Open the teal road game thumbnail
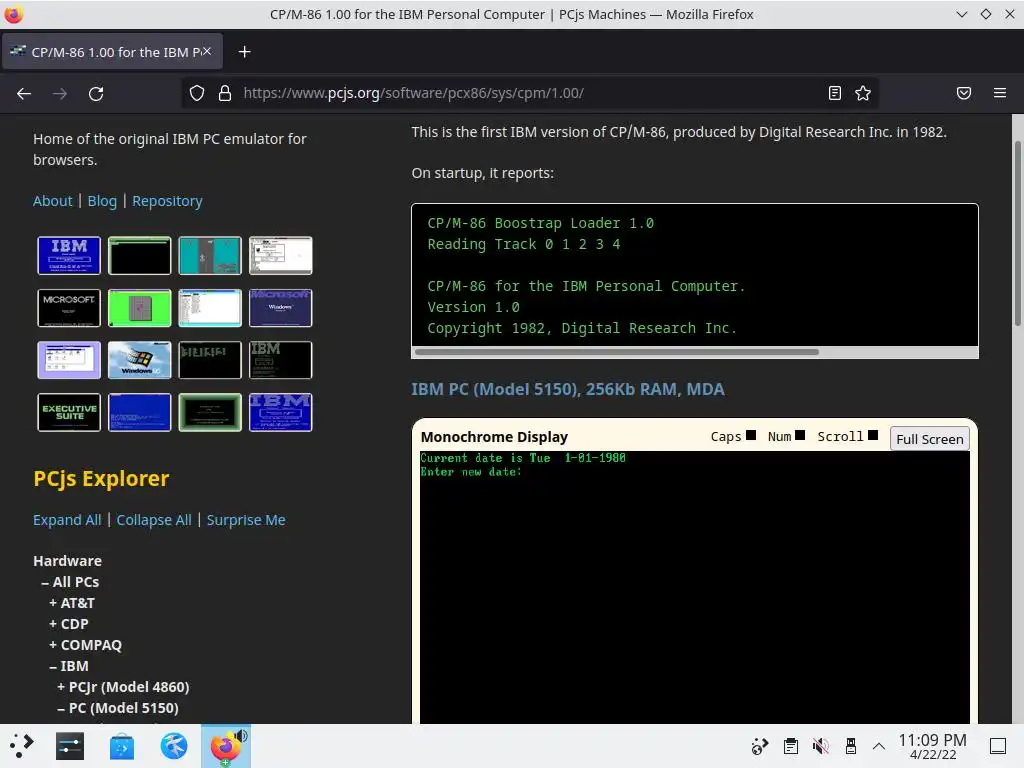The height and width of the screenshot is (768, 1024). 210,255
